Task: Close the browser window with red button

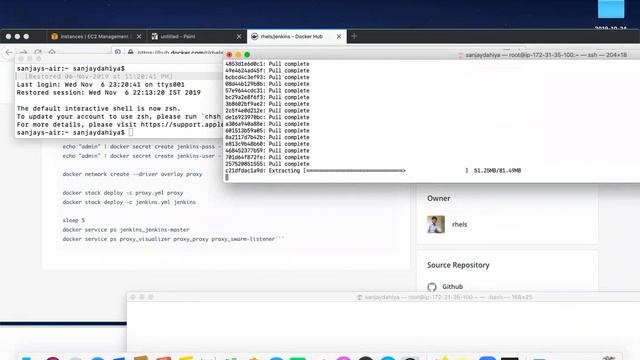Action: (8, 36)
